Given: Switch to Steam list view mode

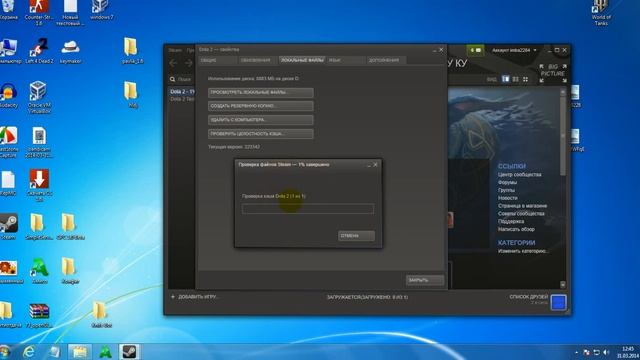Looking at the screenshot, I should click(x=516, y=79).
